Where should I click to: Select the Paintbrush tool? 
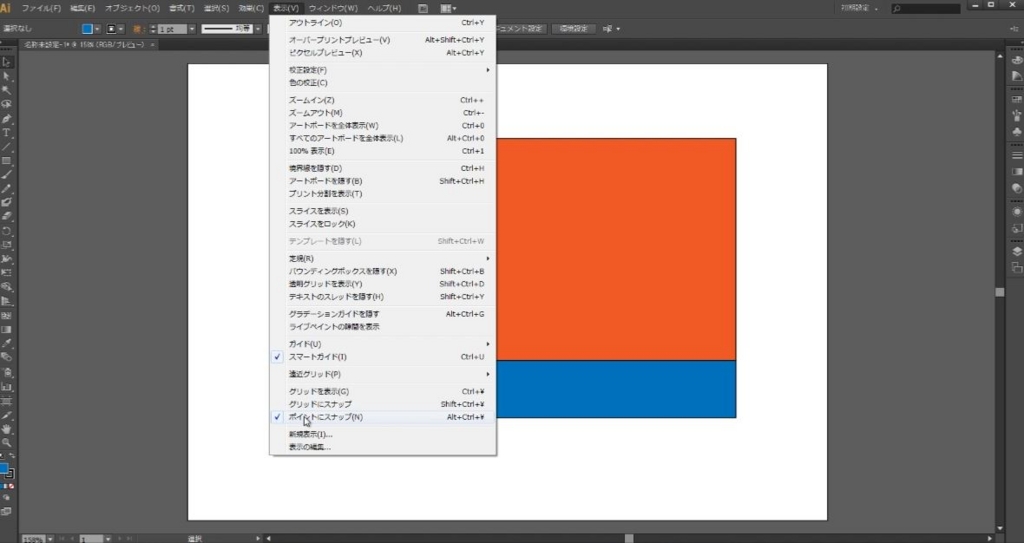pos(7,174)
